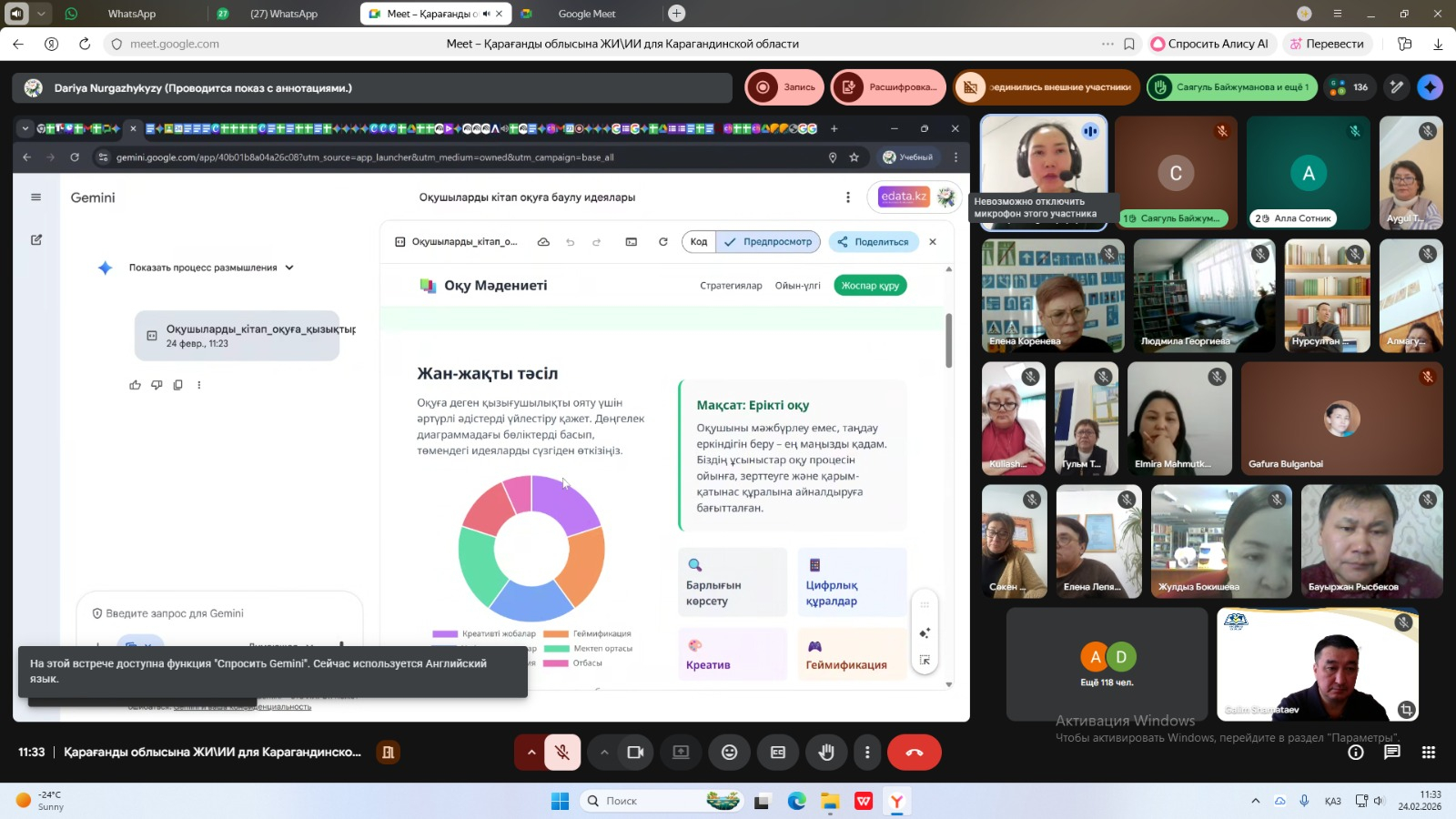Toggle the Запись recording button

[784, 87]
